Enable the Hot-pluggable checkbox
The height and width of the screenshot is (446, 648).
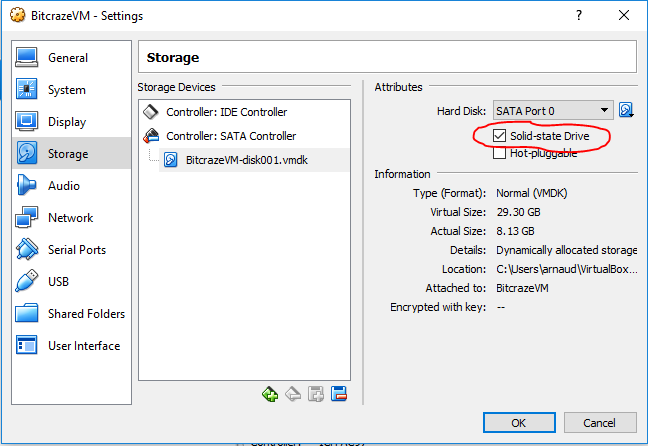pyautogui.click(x=501, y=153)
